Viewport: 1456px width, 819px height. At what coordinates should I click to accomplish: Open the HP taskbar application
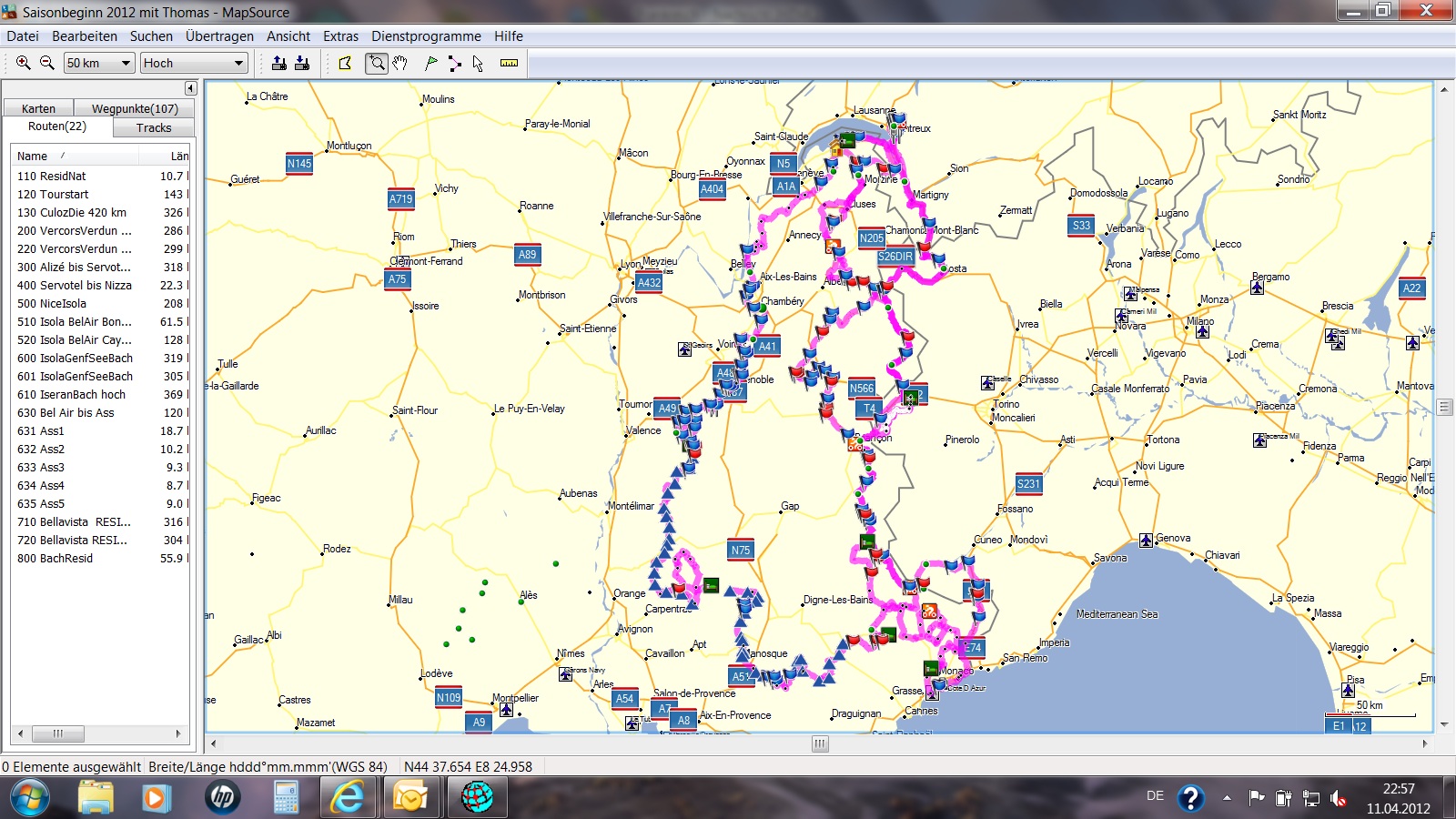[x=222, y=798]
